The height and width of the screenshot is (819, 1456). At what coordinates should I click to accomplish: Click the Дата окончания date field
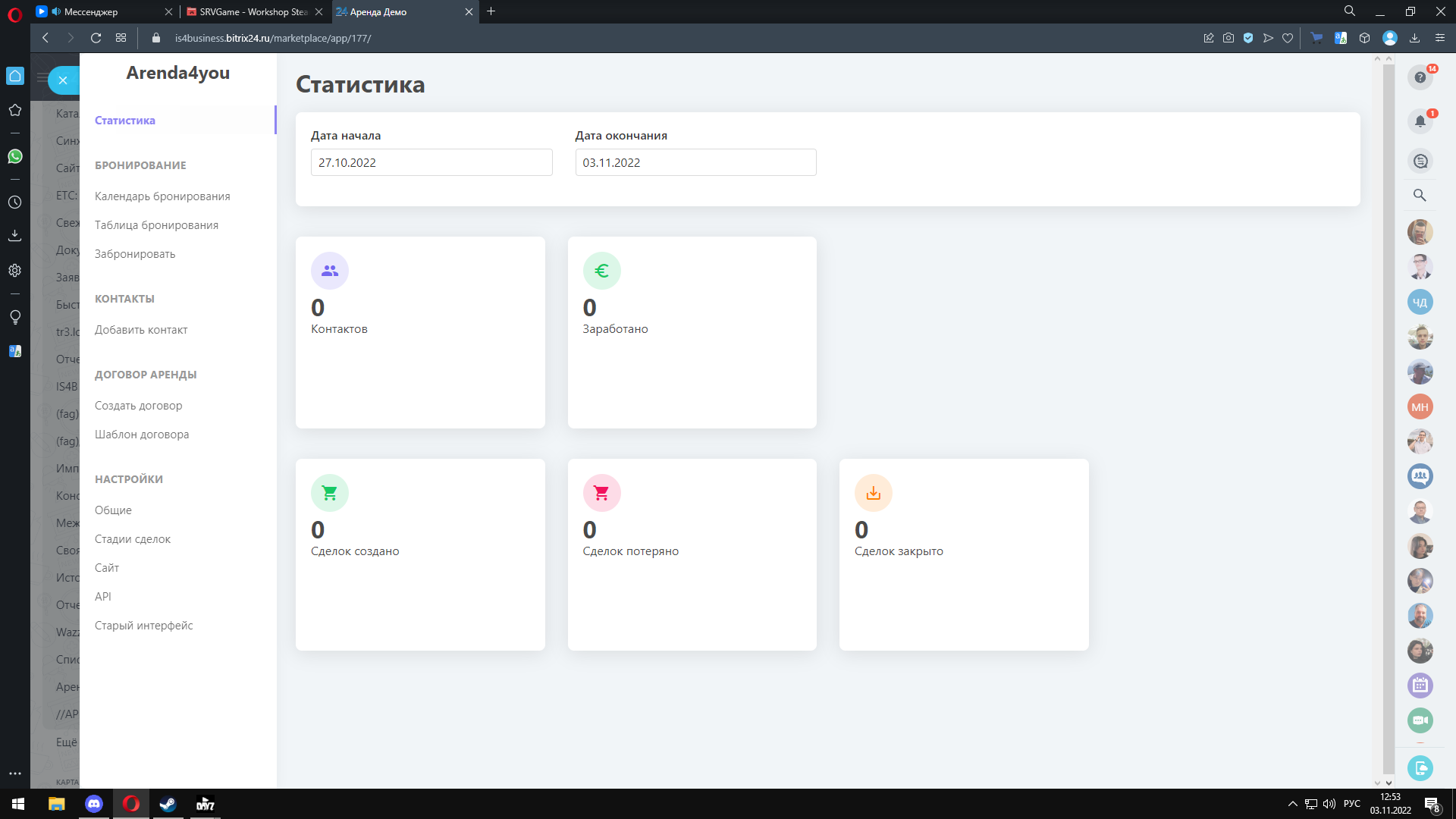pos(695,162)
